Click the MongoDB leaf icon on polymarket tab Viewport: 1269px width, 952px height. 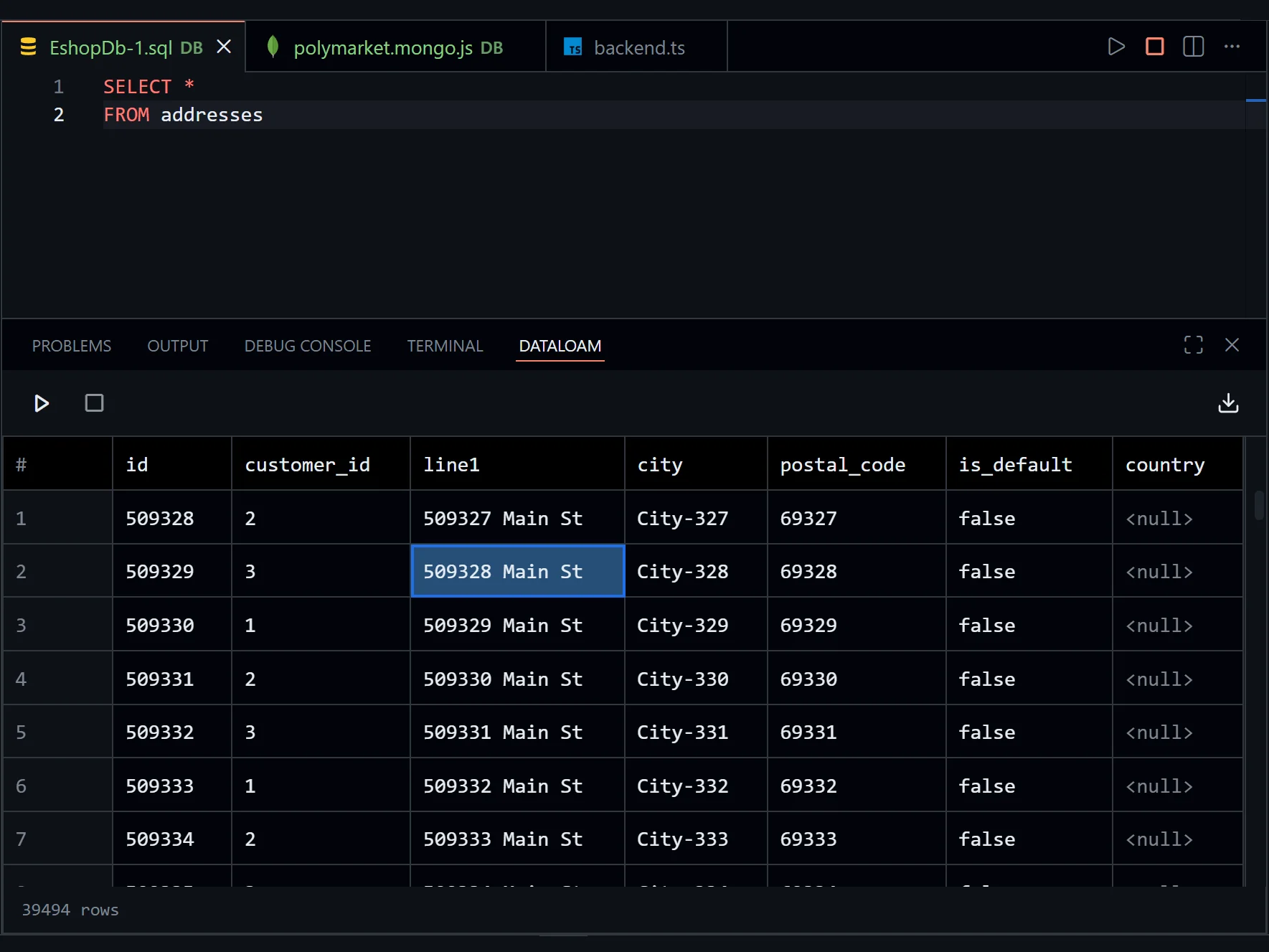(x=273, y=47)
